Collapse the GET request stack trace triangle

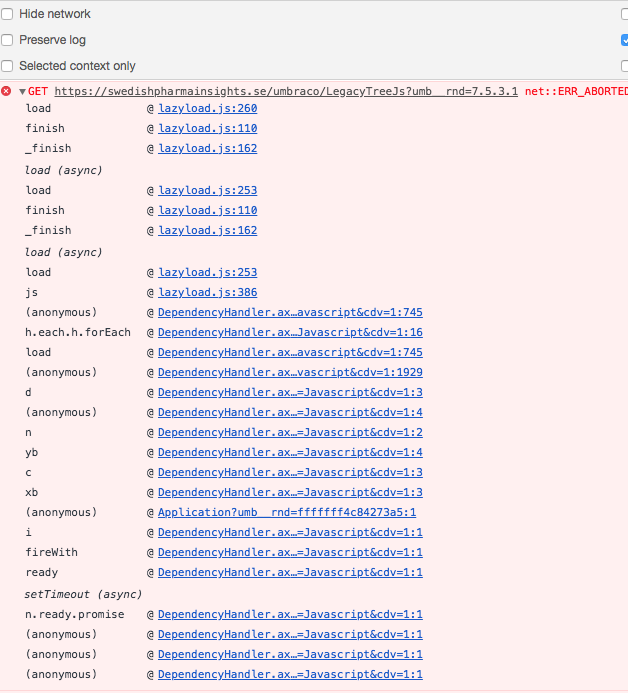pos(22,92)
